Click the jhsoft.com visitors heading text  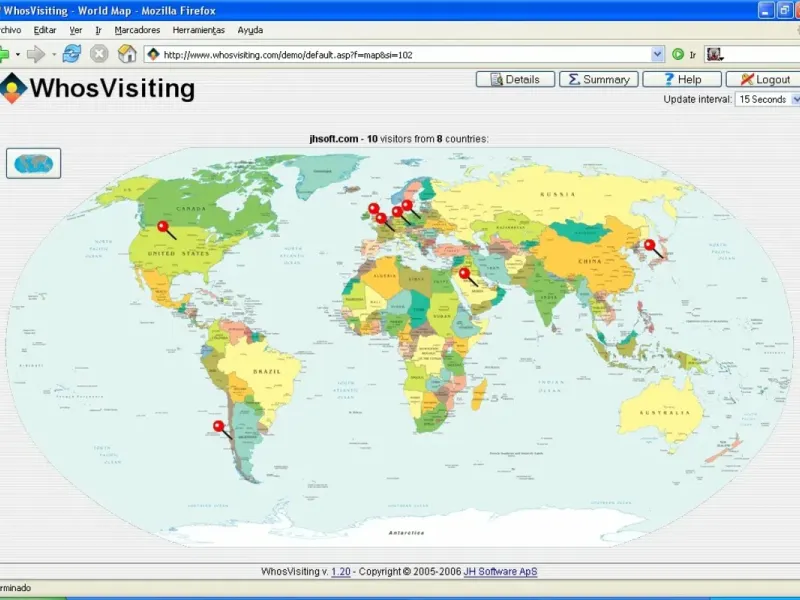[399, 139]
